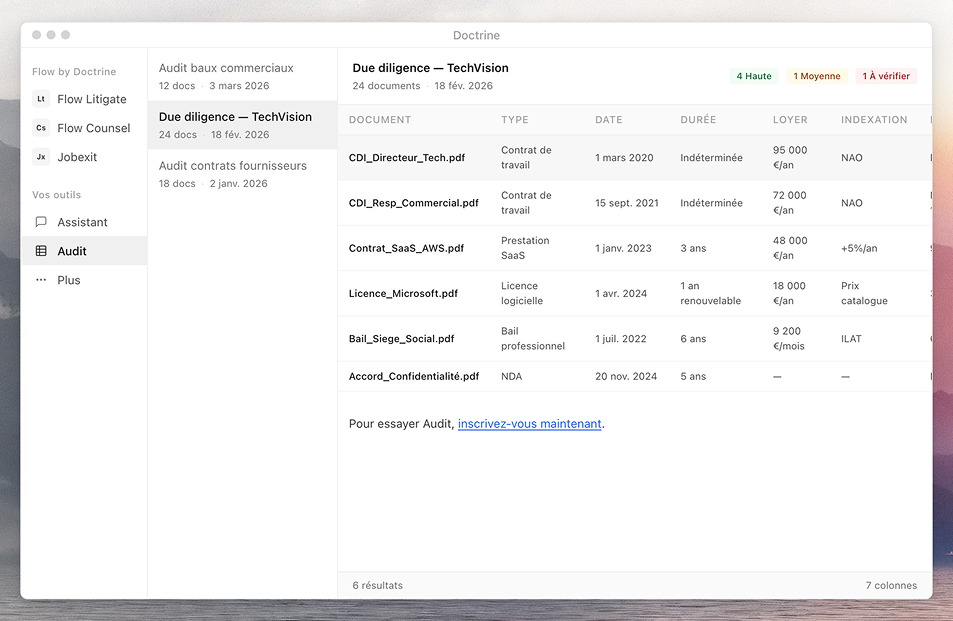Click the 5 ans duration cell
Viewport: 953px width, 621px height.
click(693, 376)
